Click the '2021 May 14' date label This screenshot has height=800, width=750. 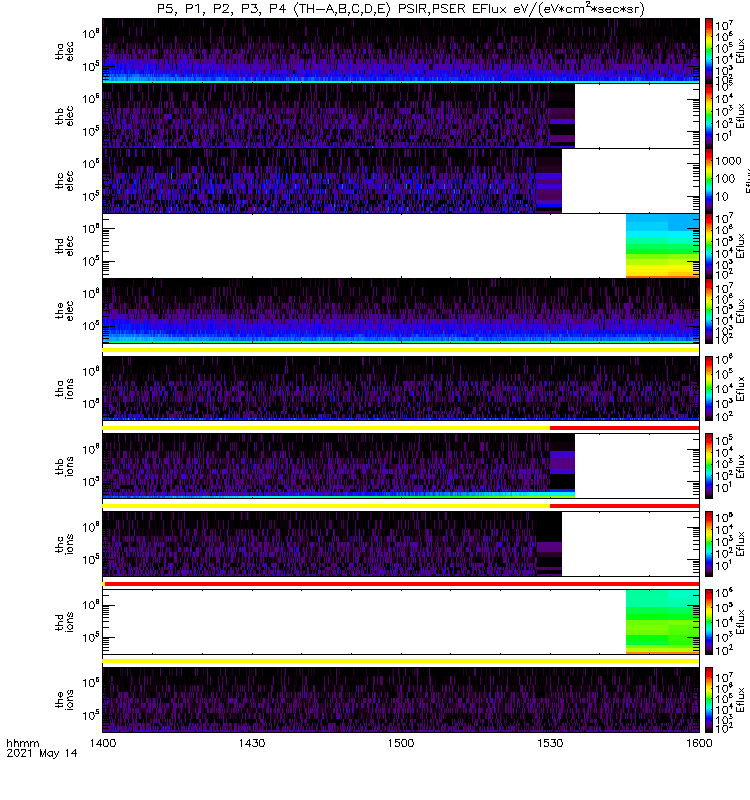42,753
